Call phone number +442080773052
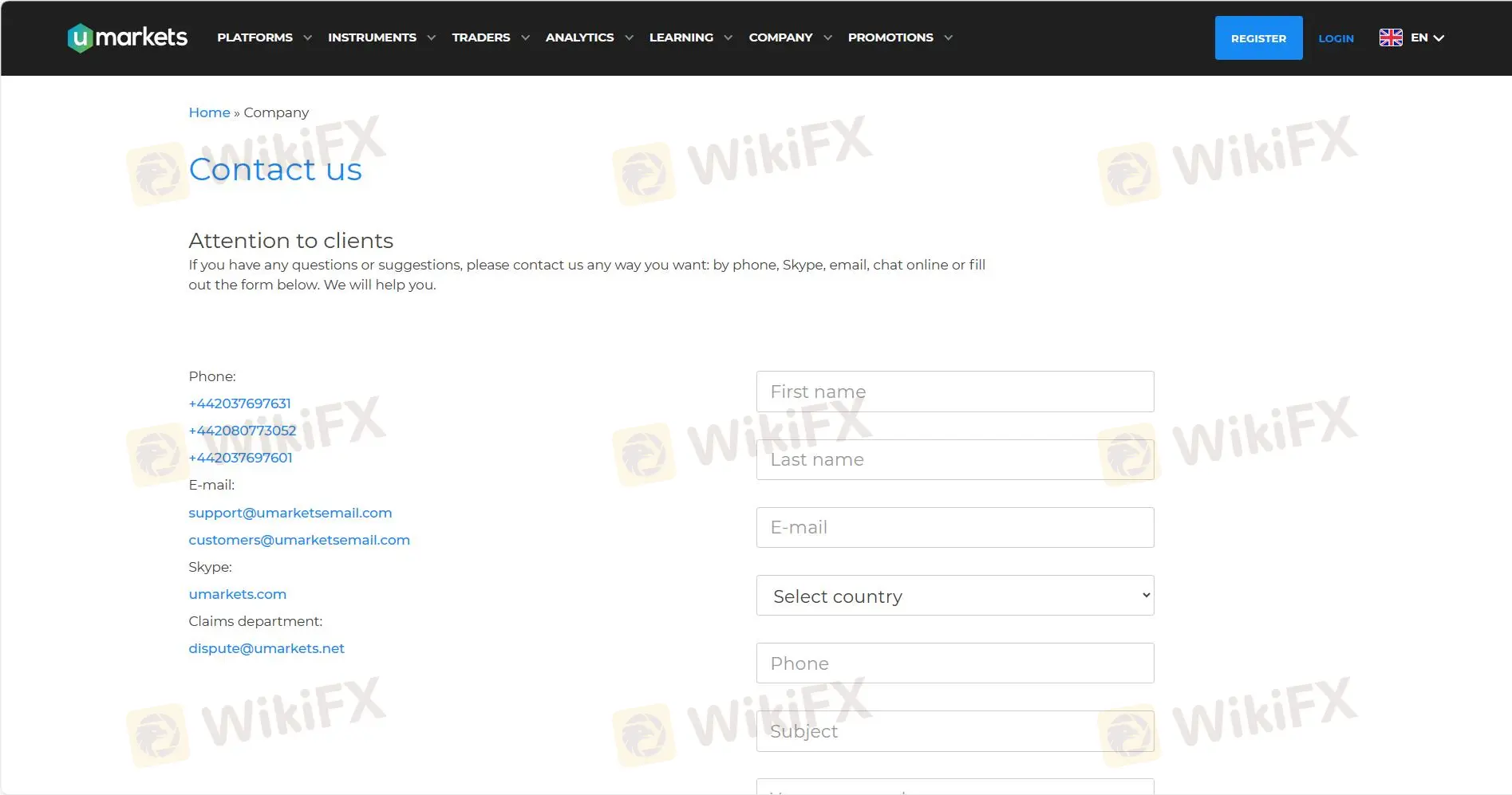 point(242,431)
